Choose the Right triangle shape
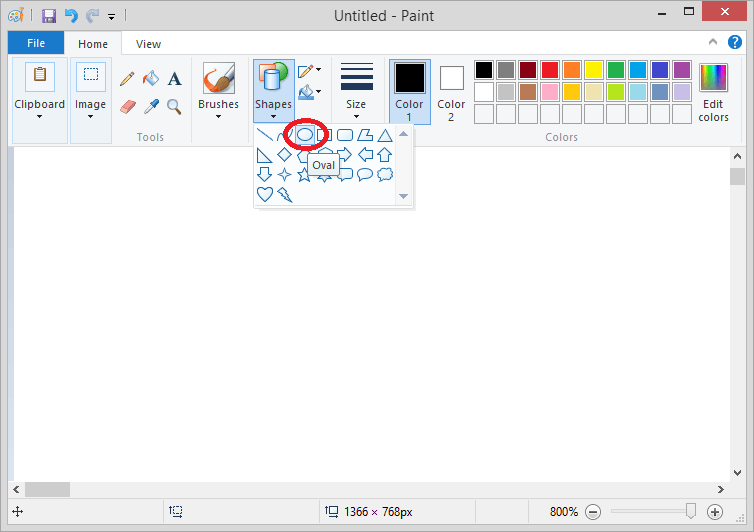 click(264, 155)
